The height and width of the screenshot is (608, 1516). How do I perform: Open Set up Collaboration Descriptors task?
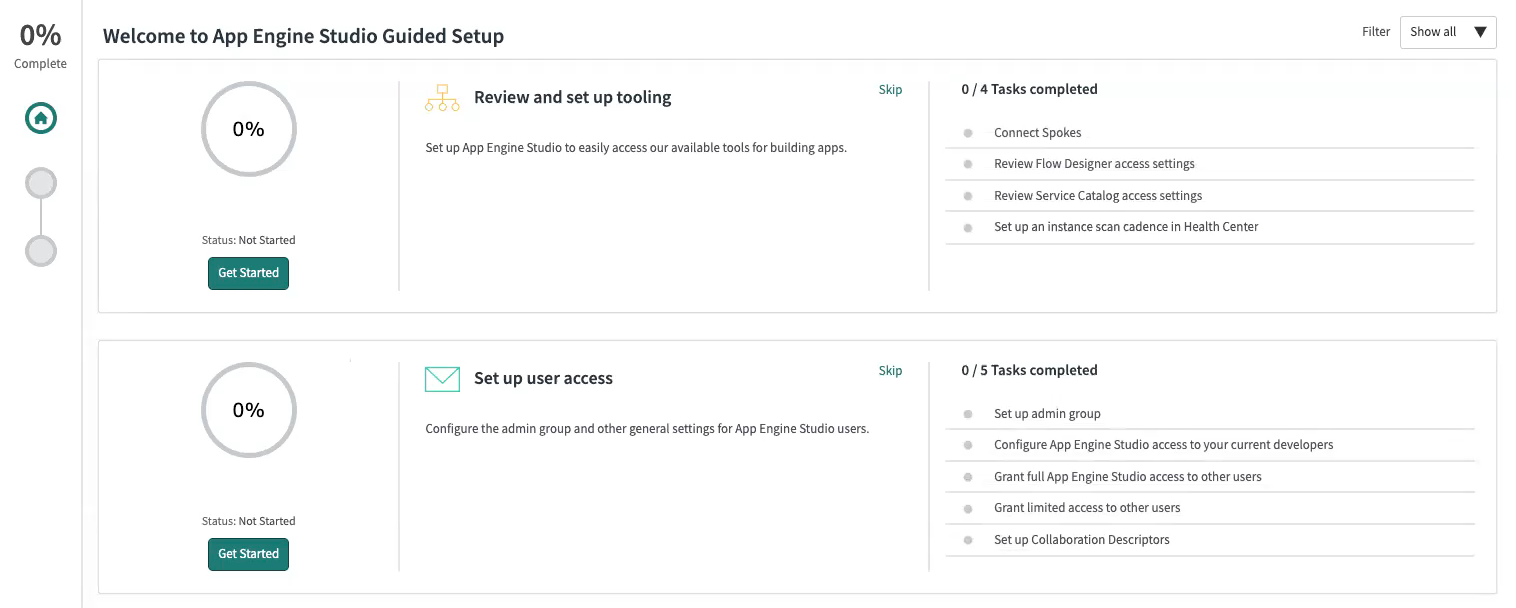(1081, 540)
